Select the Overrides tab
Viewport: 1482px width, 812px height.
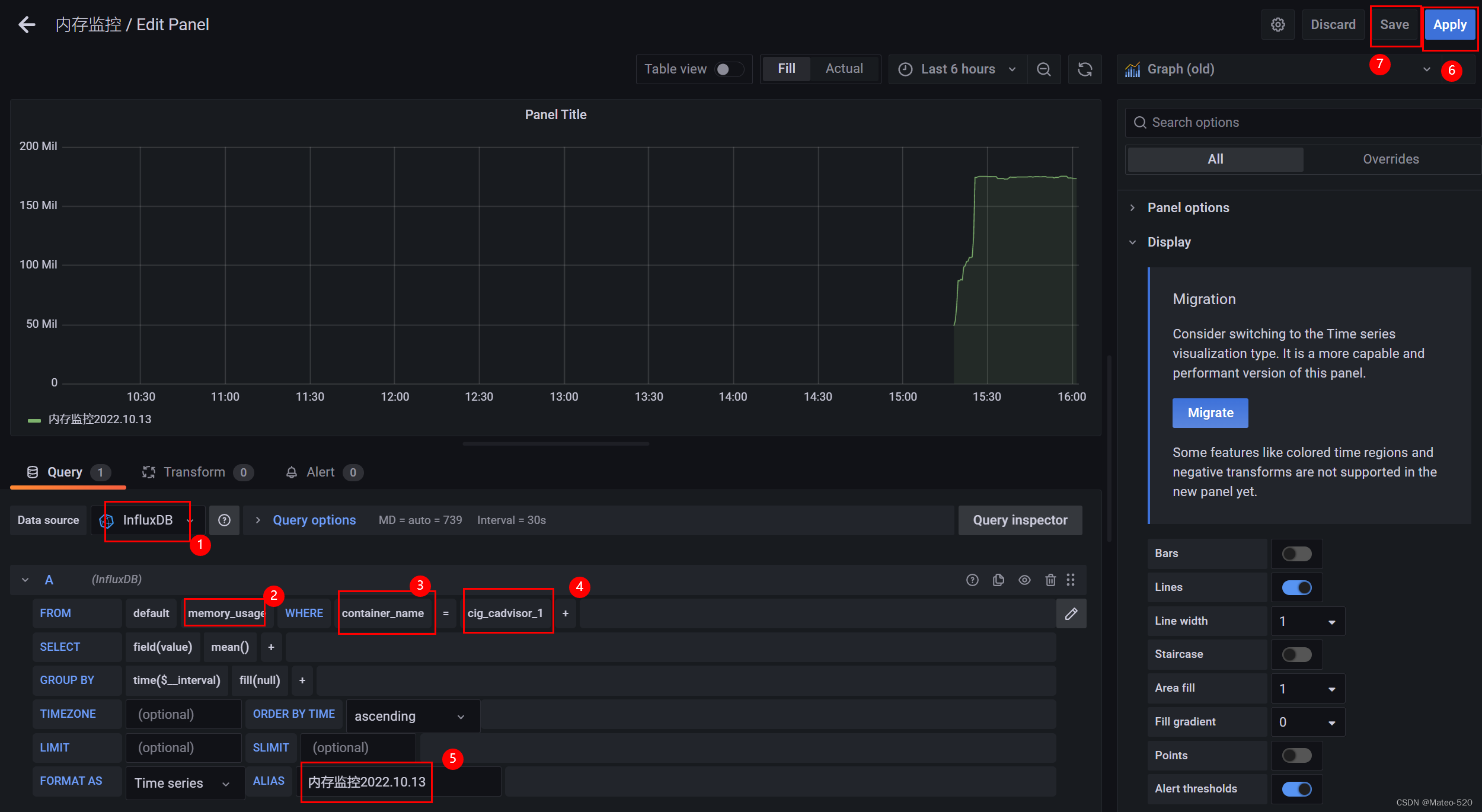tap(1391, 159)
